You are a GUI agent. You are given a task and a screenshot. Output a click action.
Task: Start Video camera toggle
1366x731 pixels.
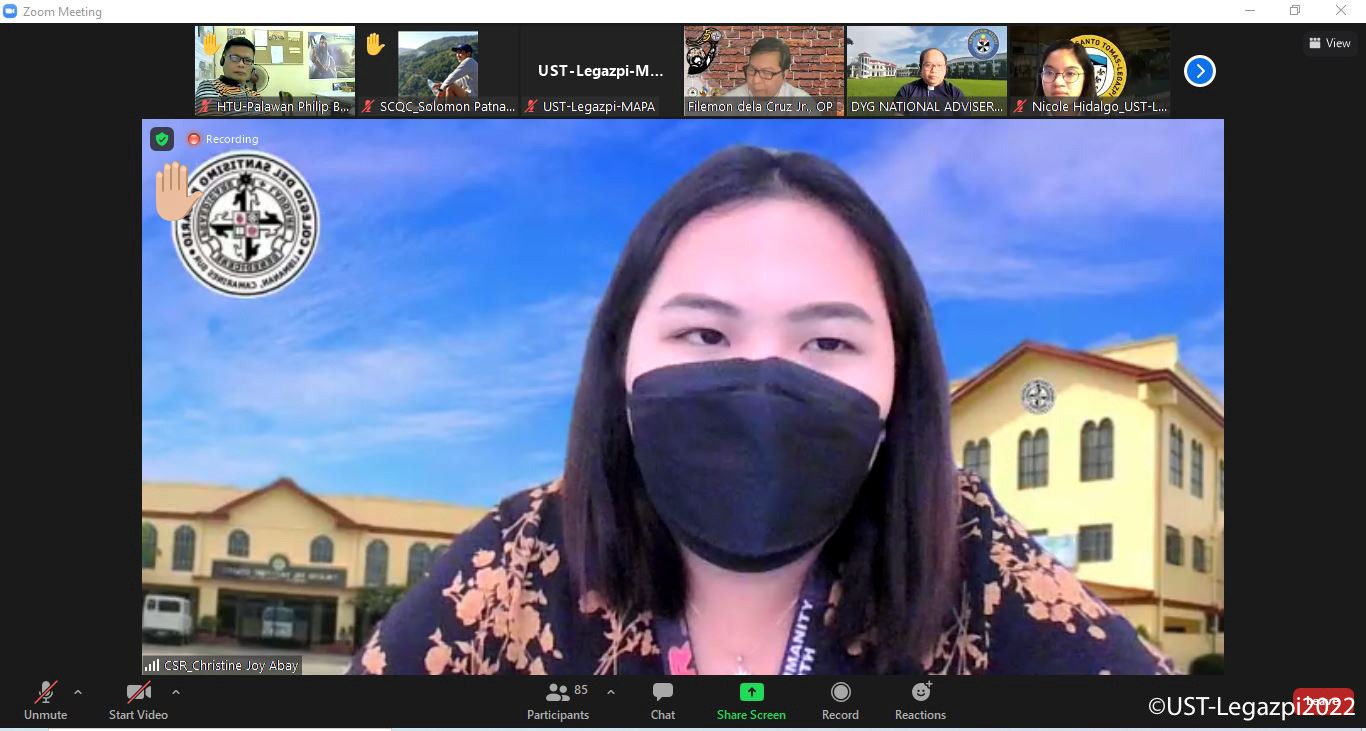click(x=138, y=701)
